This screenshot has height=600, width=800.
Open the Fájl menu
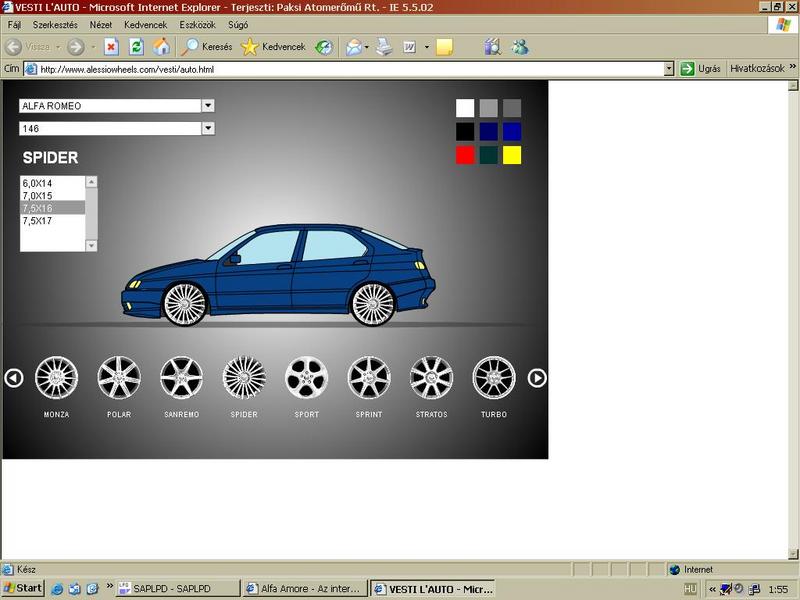(x=14, y=24)
